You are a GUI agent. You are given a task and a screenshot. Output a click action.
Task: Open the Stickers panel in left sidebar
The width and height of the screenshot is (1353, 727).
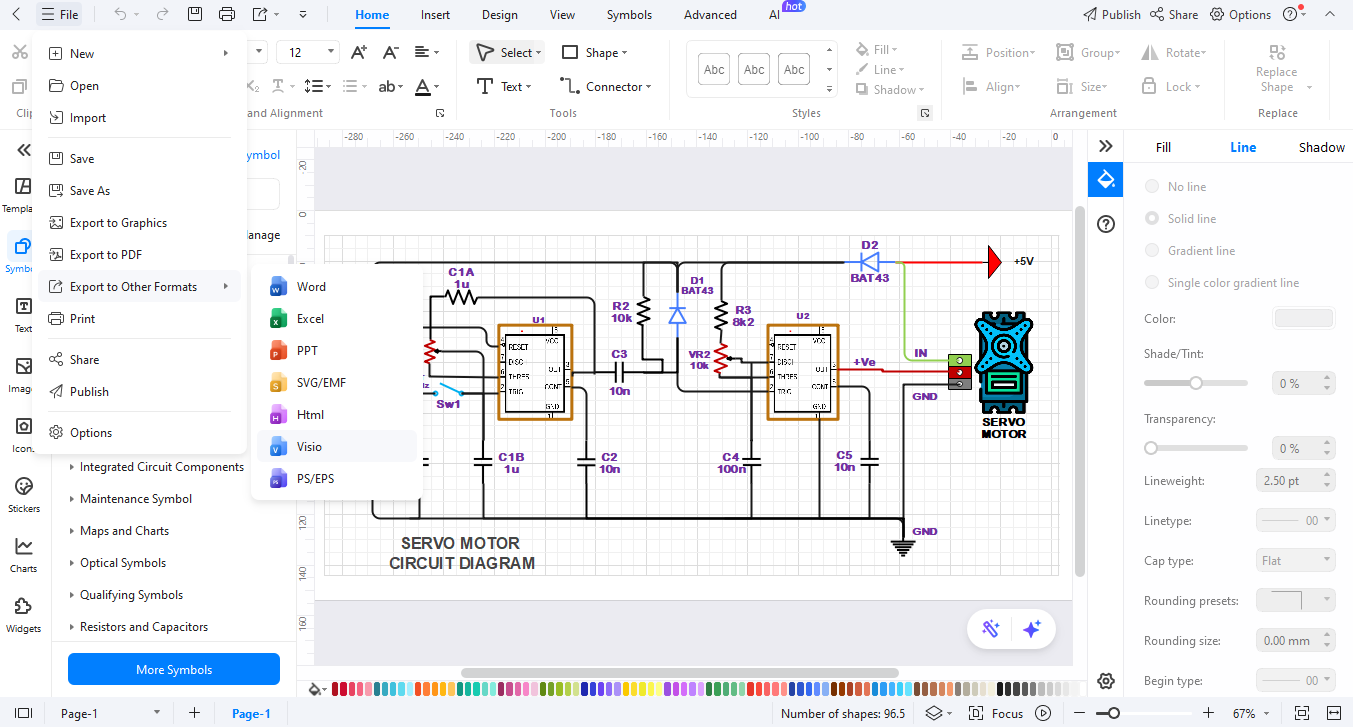23,494
